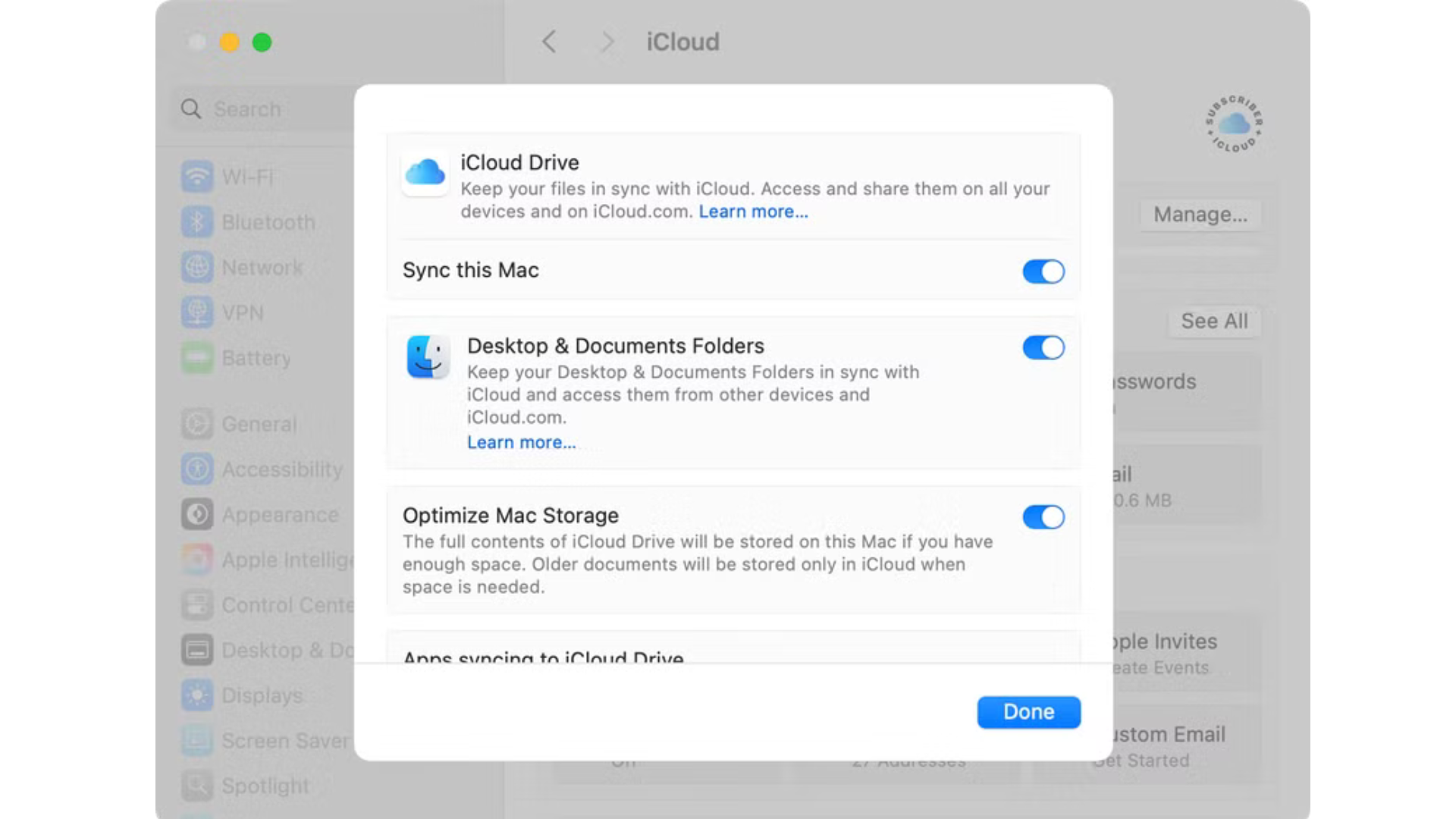Click the Wi-Fi sidebar icon

[x=197, y=177]
